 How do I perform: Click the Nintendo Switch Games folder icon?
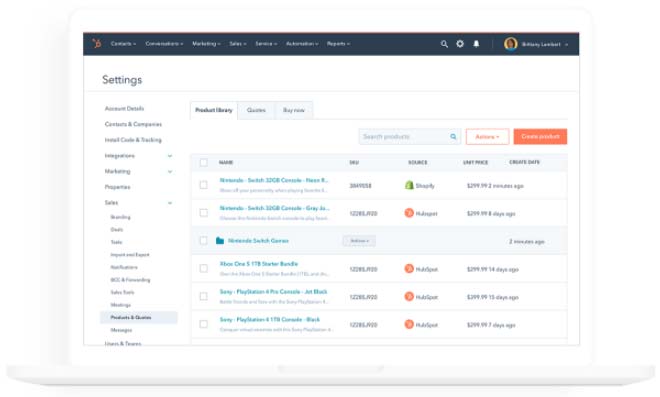point(220,240)
